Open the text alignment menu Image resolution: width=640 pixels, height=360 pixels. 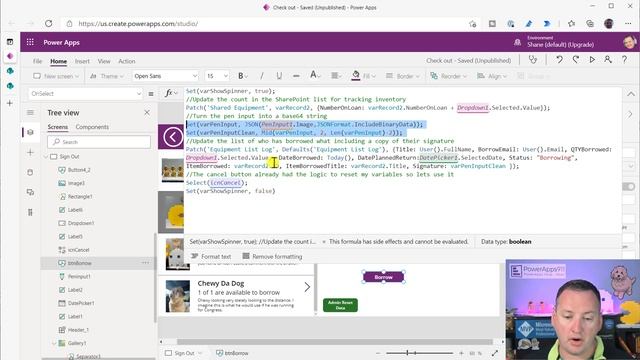pyautogui.click(x=336, y=76)
